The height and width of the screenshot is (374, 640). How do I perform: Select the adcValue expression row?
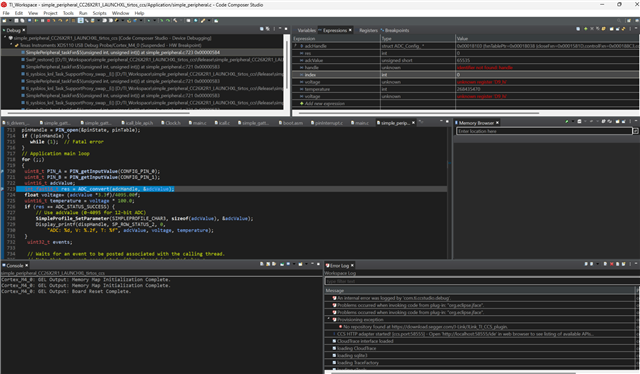pyautogui.click(x=465, y=60)
